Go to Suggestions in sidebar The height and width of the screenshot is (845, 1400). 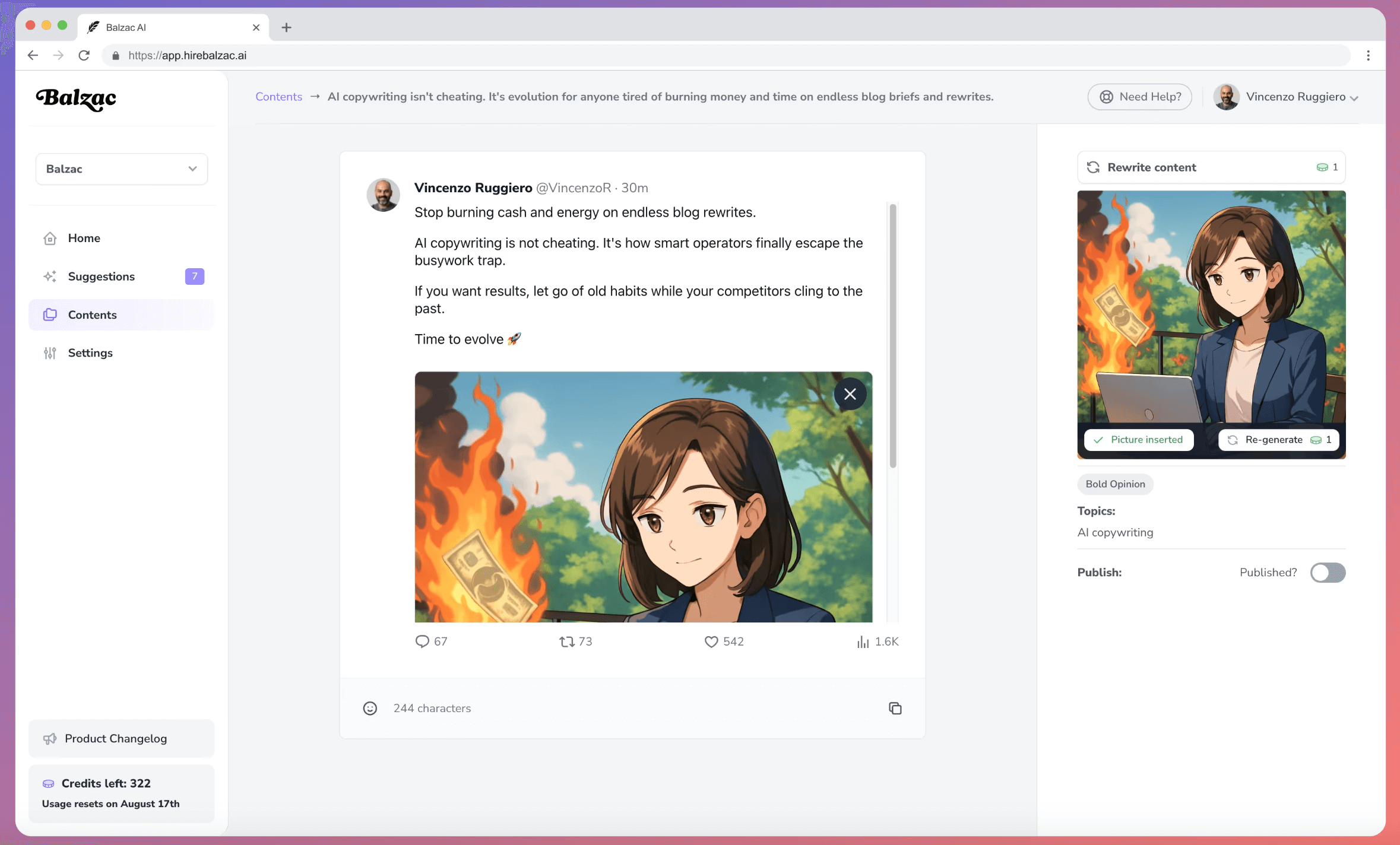(102, 277)
